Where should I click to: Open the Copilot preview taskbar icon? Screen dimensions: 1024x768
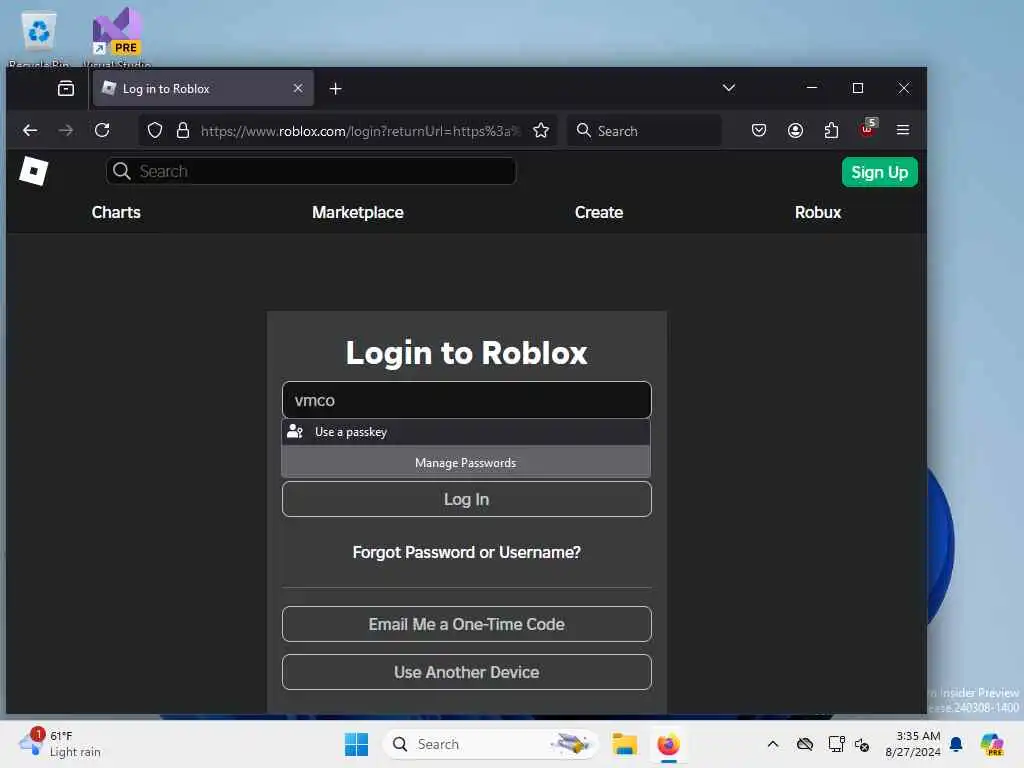(991, 744)
